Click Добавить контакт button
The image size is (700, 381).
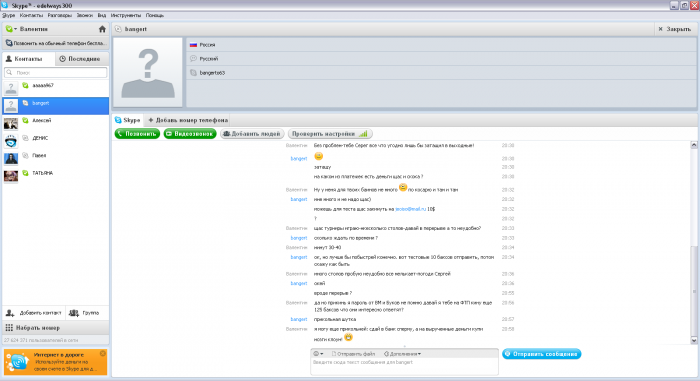34,313
